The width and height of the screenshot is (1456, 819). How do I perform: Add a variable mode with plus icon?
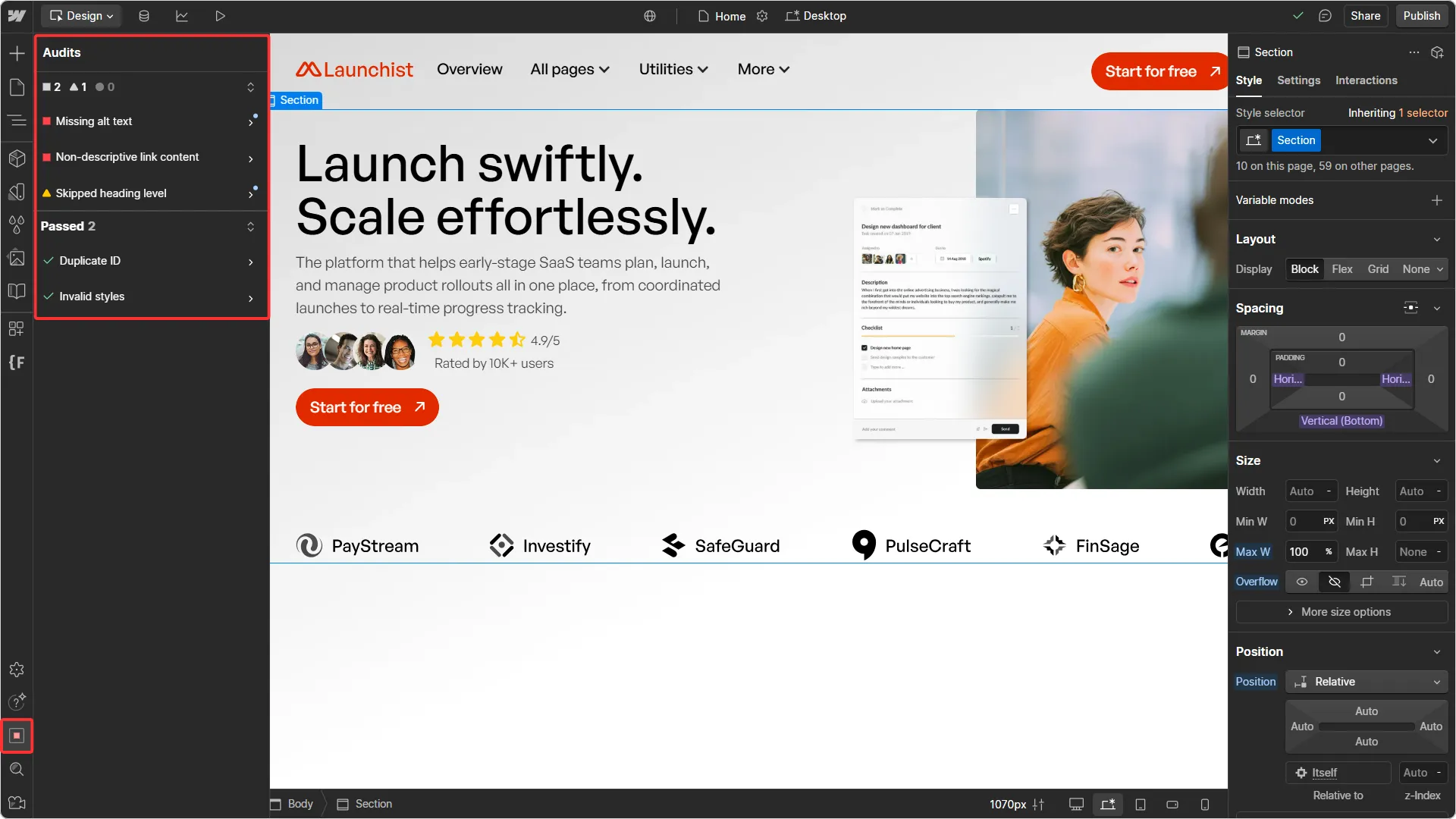click(1437, 200)
